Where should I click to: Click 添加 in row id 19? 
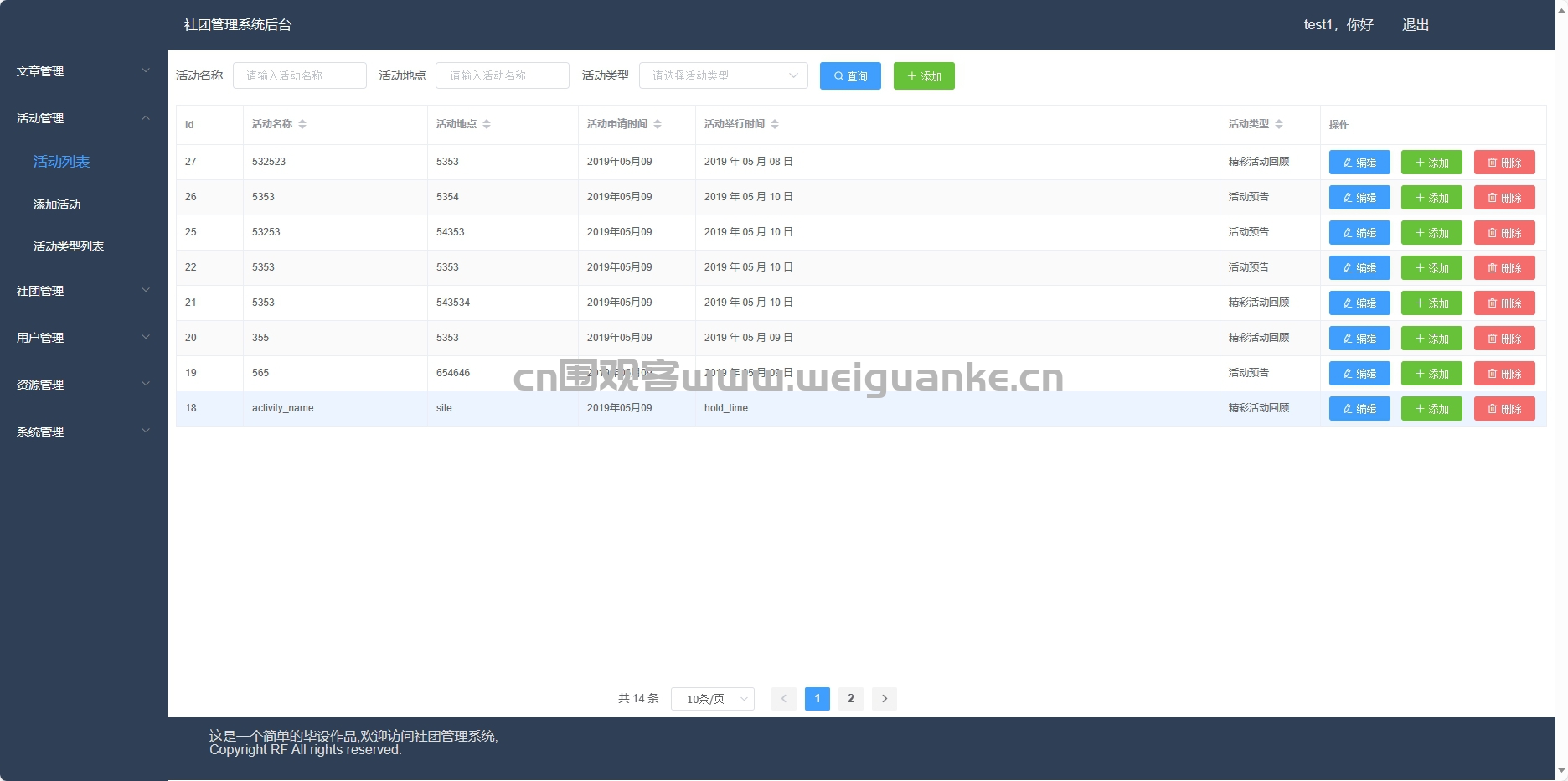point(1431,374)
